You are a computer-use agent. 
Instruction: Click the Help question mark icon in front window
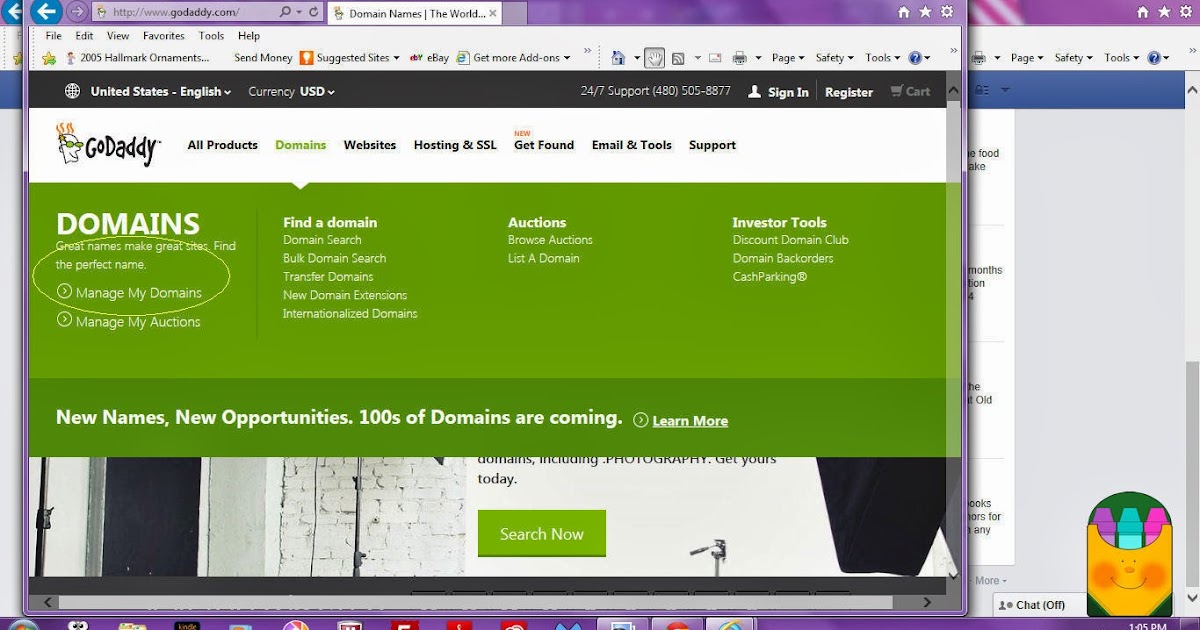click(914, 58)
